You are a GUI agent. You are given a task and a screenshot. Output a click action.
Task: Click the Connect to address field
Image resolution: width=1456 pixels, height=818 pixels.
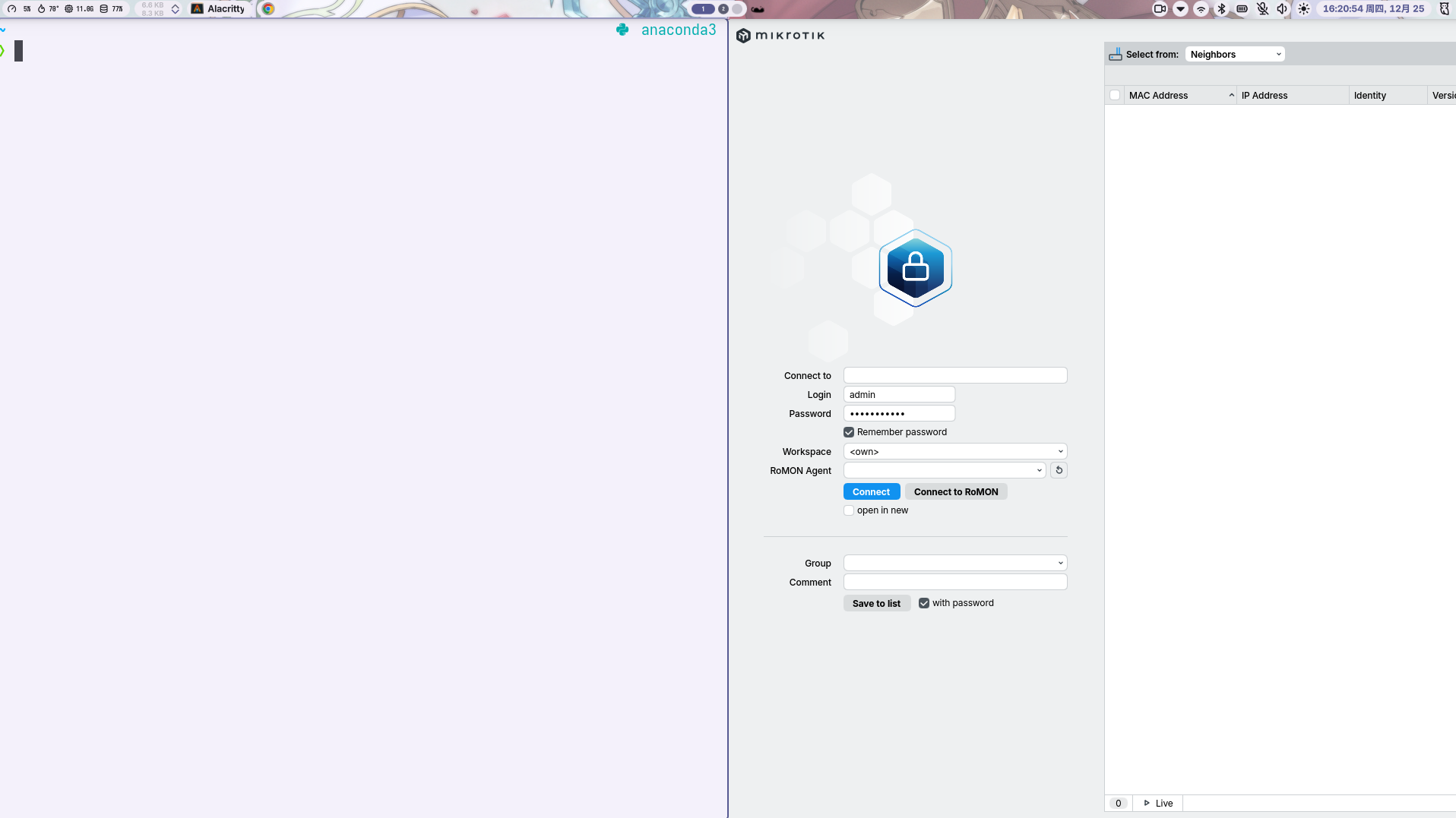(955, 375)
